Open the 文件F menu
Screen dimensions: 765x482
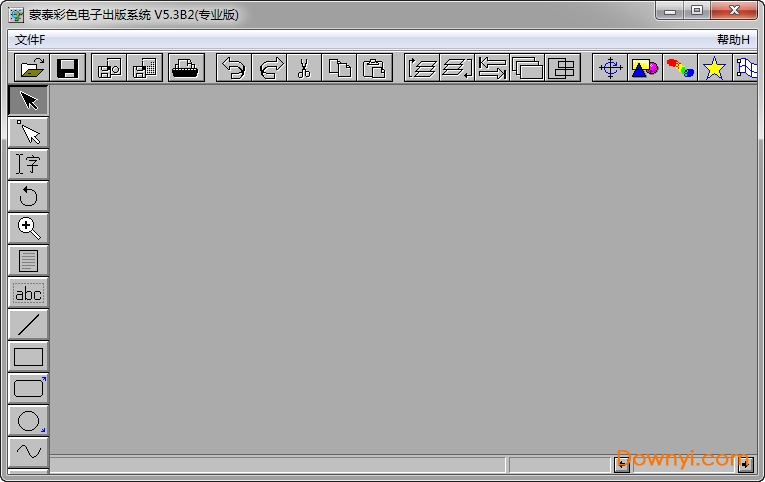(30, 40)
